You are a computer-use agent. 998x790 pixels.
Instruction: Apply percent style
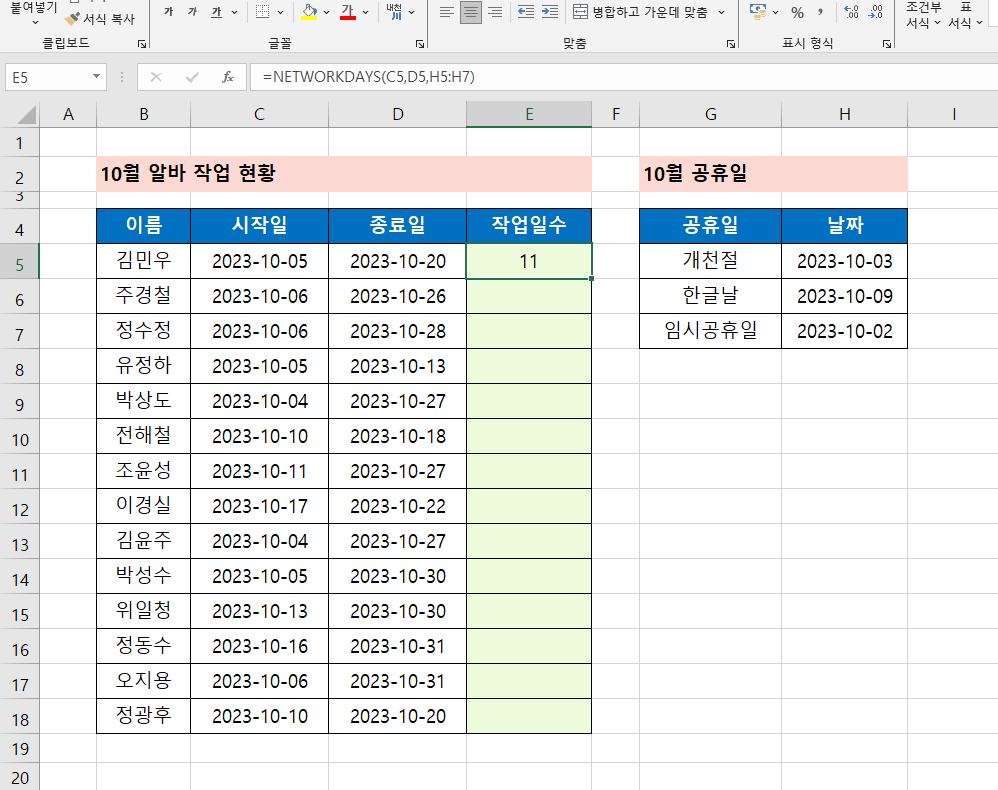[797, 12]
